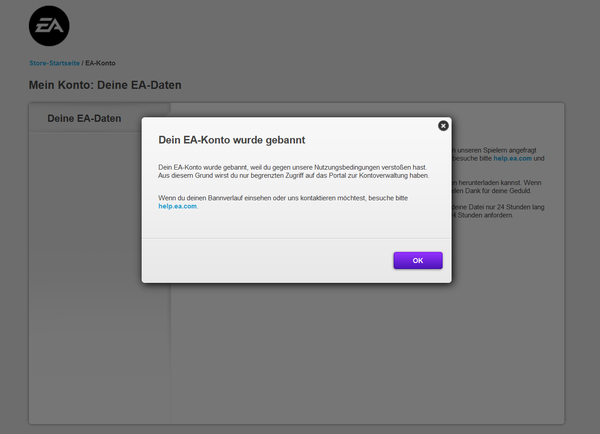
Task: Go to Store-Startseite breadcrumb link
Action: 55,63
